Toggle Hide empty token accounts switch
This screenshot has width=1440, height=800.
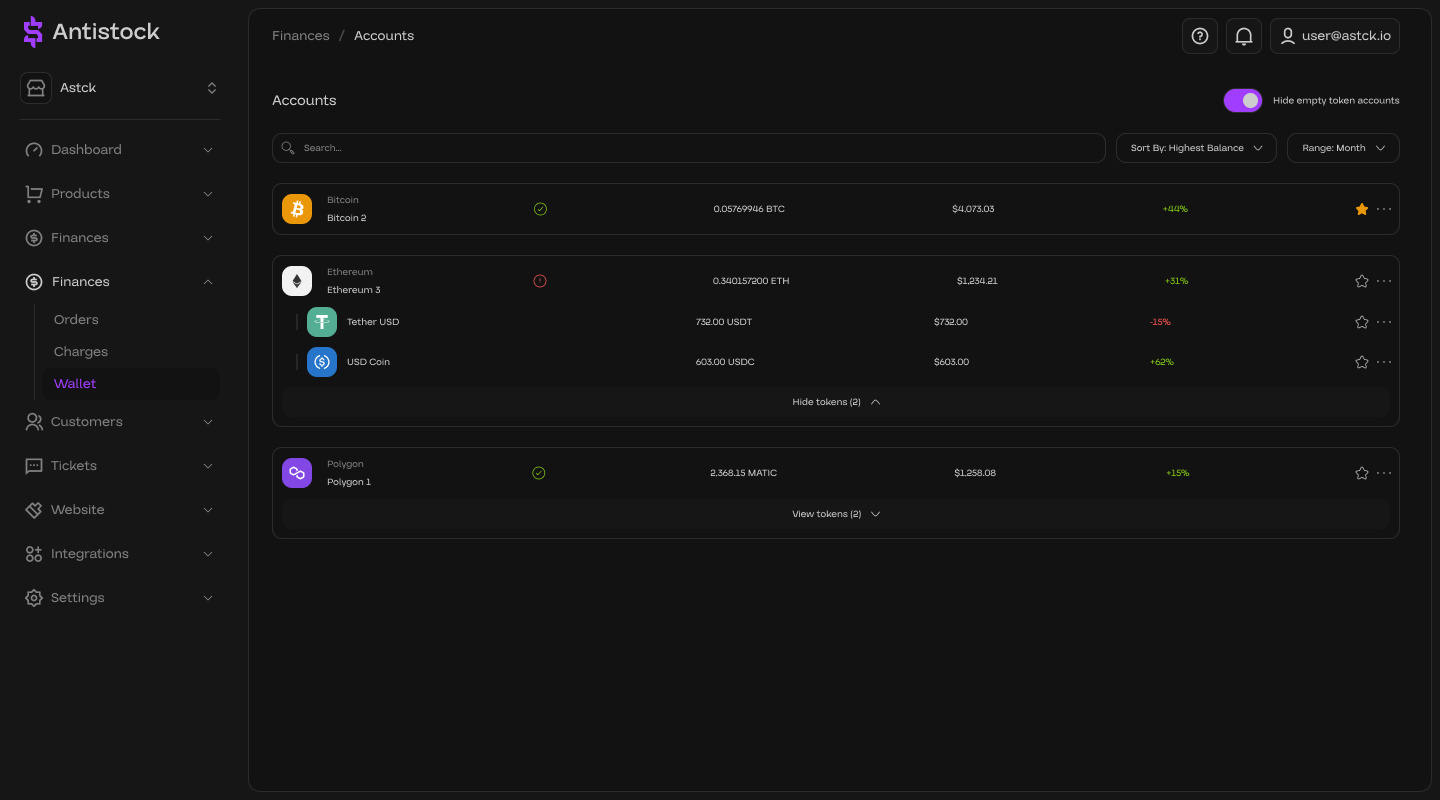pos(1243,100)
